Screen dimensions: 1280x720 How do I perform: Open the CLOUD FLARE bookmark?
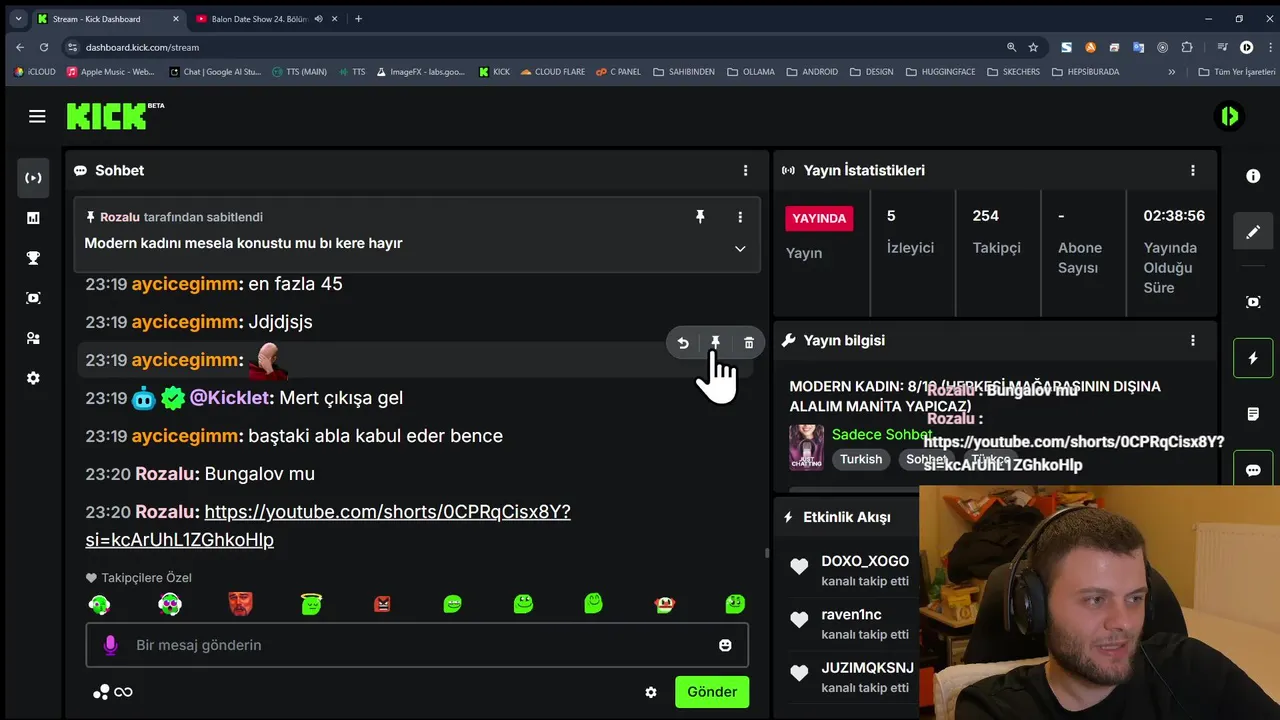(x=553, y=72)
